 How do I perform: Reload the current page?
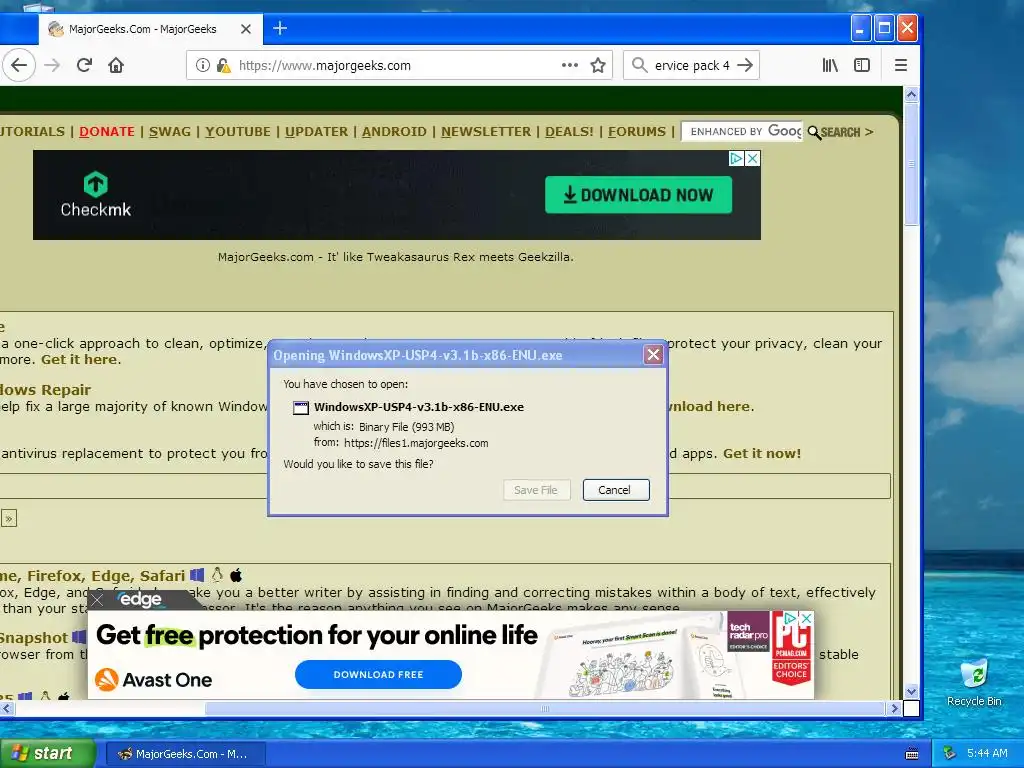[x=84, y=65]
